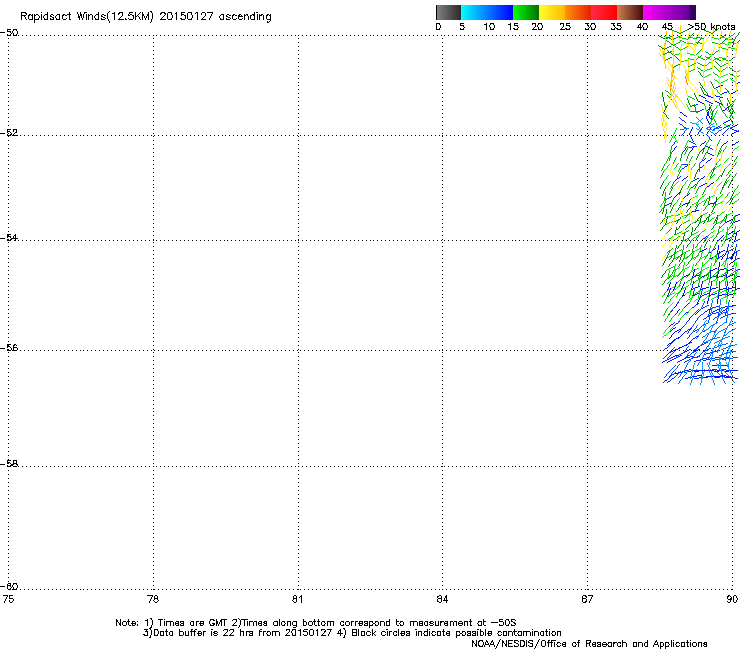740x650 pixels.
Task: Click the legend value '25'
Action: pos(565,27)
